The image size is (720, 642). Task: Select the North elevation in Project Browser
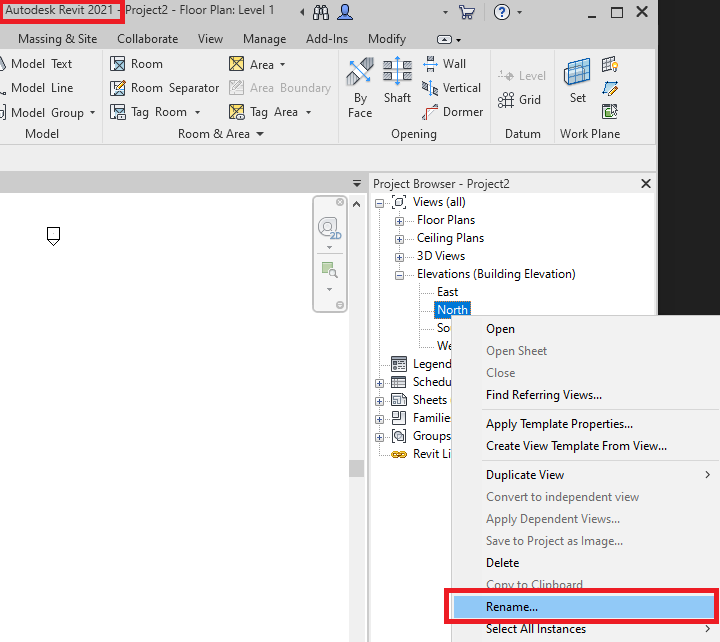(x=452, y=310)
